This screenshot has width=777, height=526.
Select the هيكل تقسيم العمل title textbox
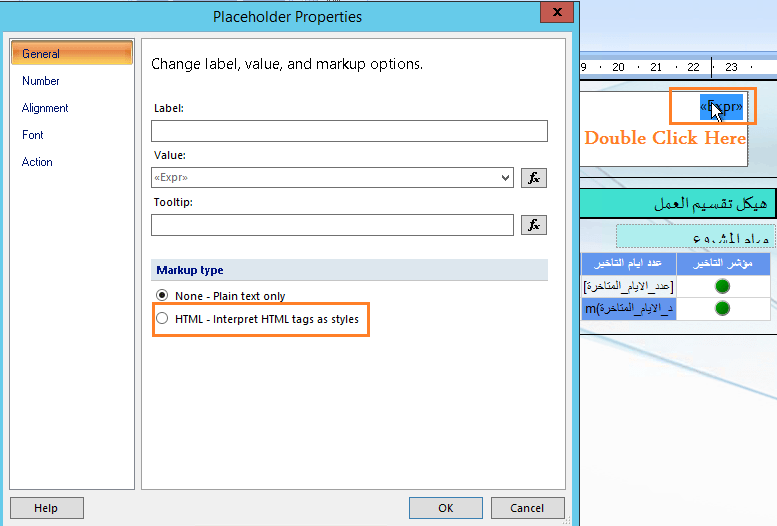click(x=677, y=203)
